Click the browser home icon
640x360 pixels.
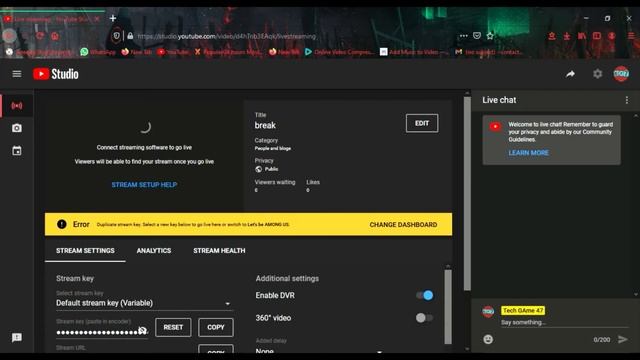(55, 36)
